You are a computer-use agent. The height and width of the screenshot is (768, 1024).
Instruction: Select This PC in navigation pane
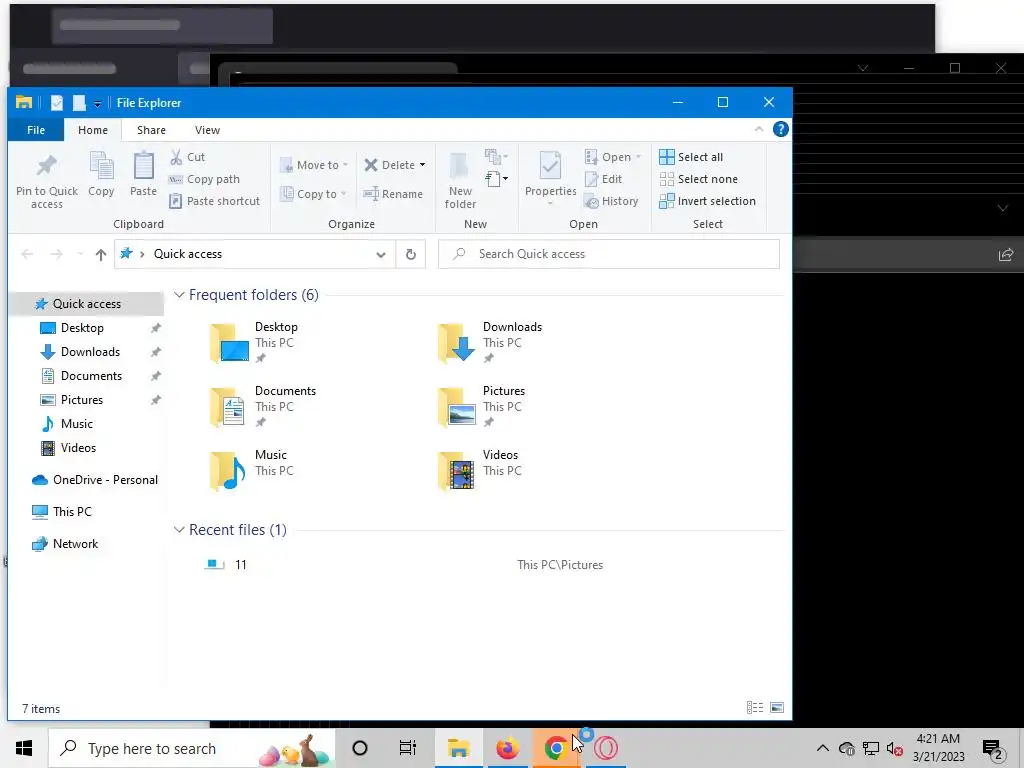tap(72, 512)
